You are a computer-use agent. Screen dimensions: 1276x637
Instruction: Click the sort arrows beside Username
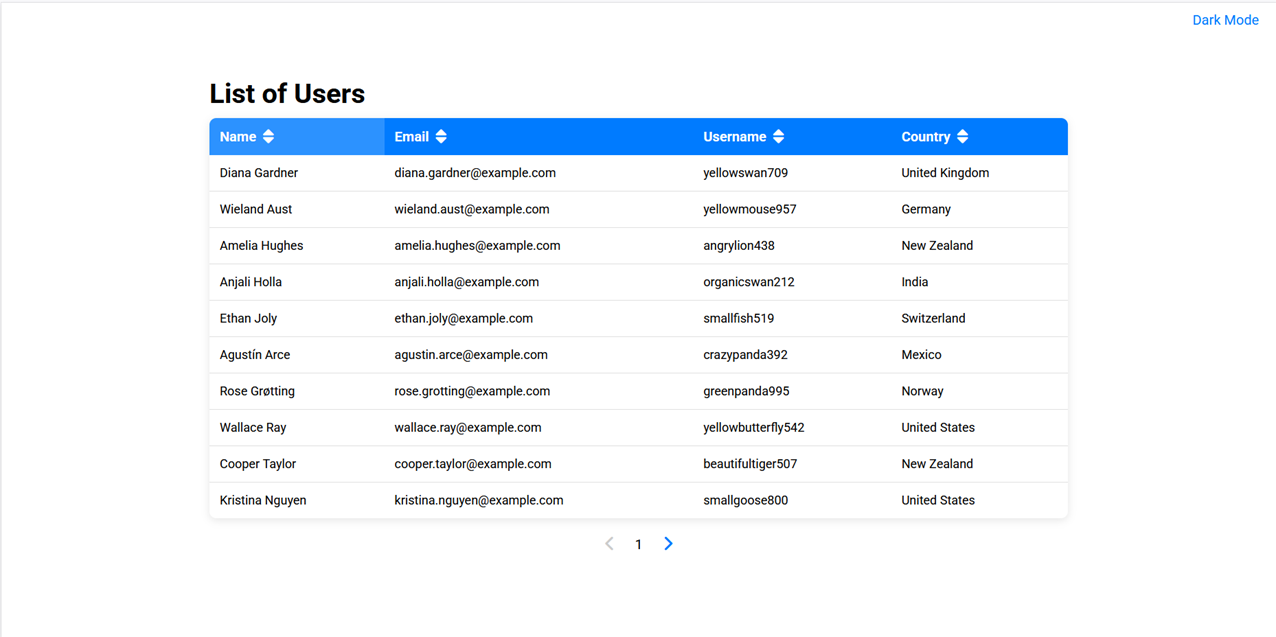pyautogui.click(x=779, y=137)
